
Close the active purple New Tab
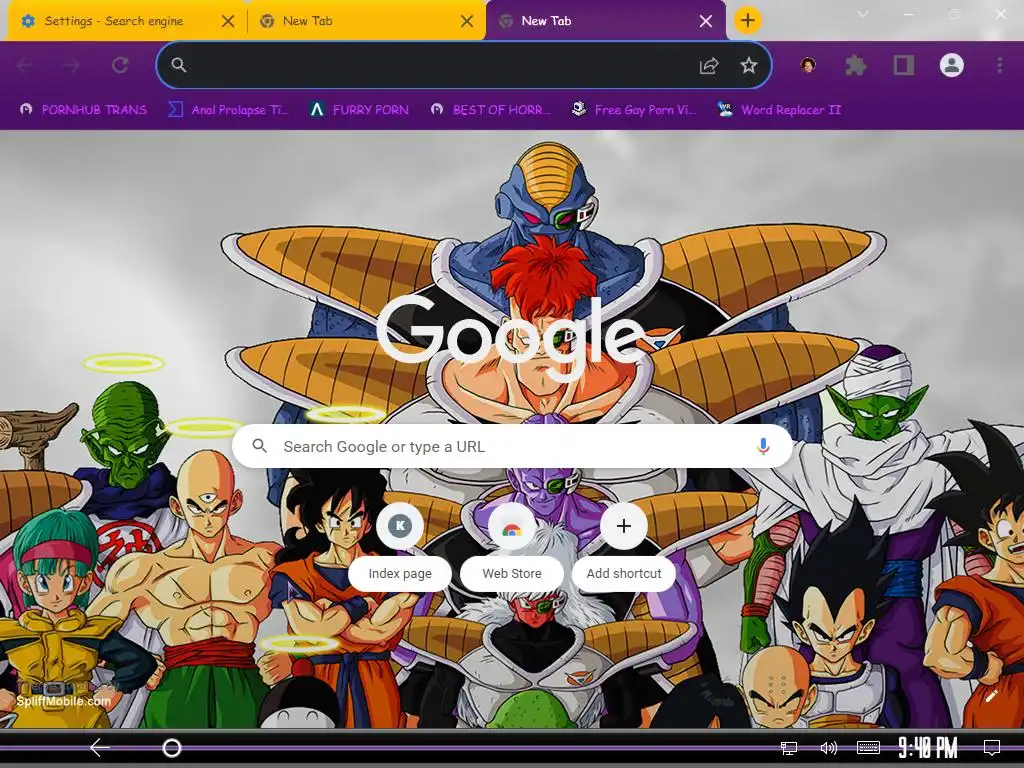tap(705, 21)
